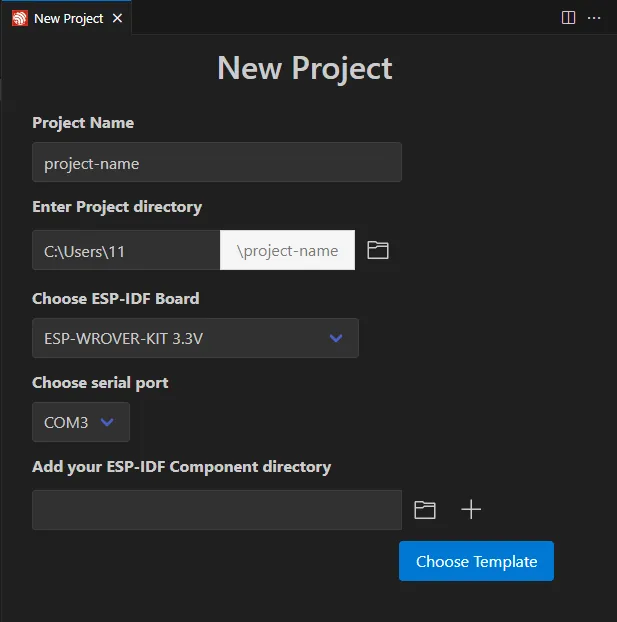
Task: Open the ESP-IDF Board dropdown
Action: click(195, 338)
